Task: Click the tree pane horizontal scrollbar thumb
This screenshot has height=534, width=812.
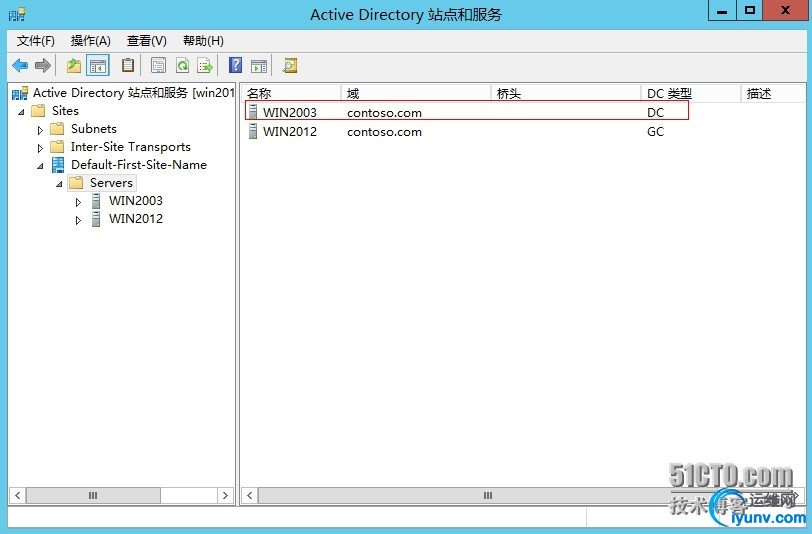Action: coord(93,496)
